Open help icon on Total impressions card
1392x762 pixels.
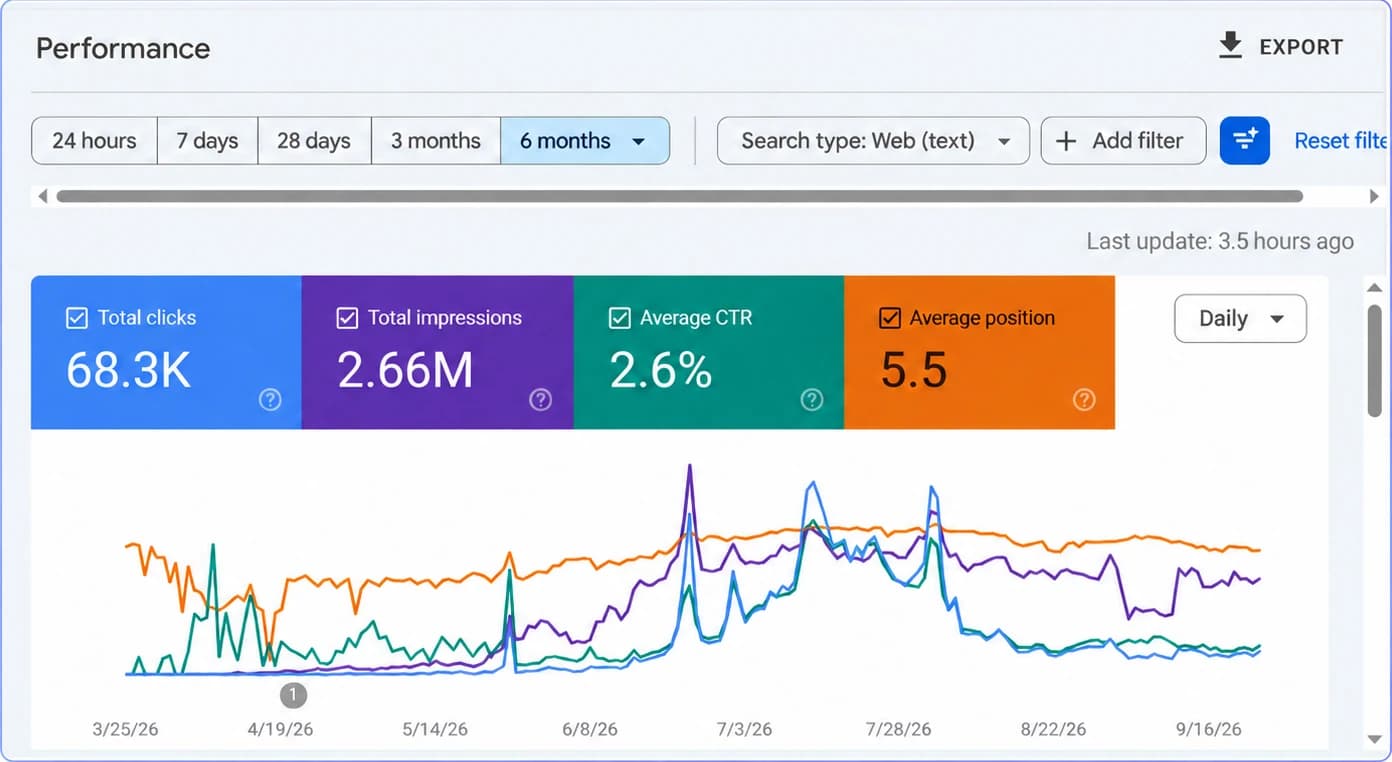541,400
